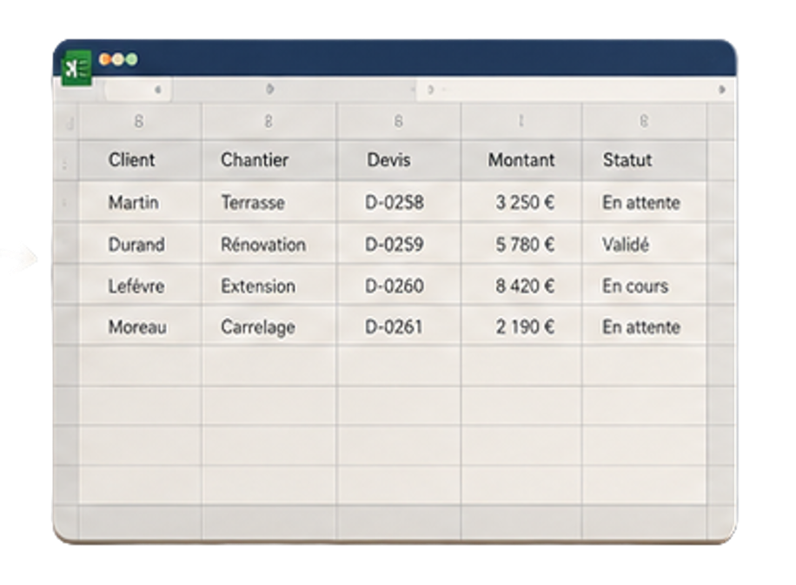Click quote number D-0258

tap(394, 203)
